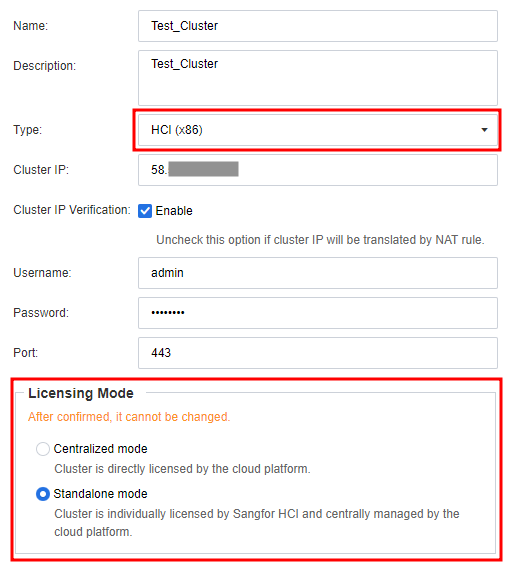
Task: Click the Name field containing Test_Cluster
Action: pyautogui.click(x=318, y=26)
